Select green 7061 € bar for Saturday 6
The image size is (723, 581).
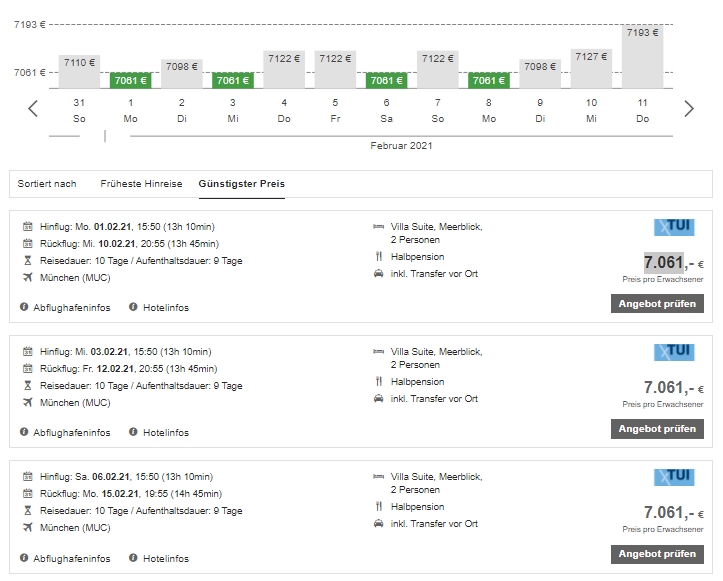click(386, 80)
